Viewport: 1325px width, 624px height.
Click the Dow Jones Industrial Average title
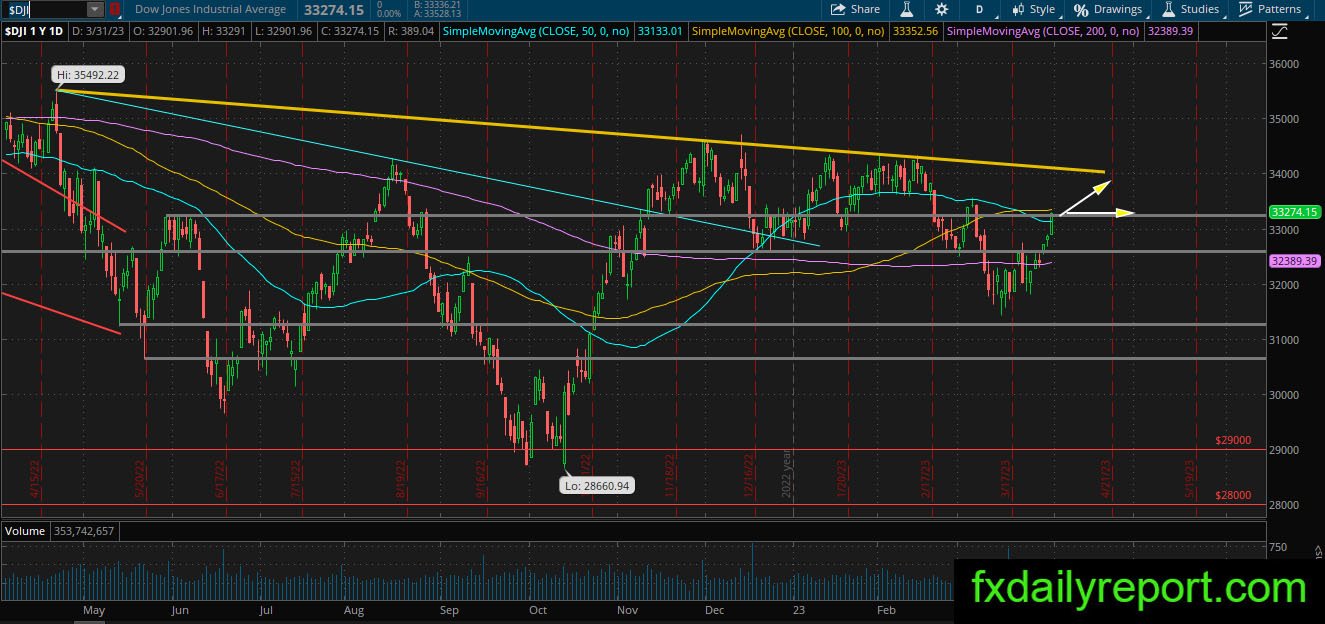[x=210, y=9]
